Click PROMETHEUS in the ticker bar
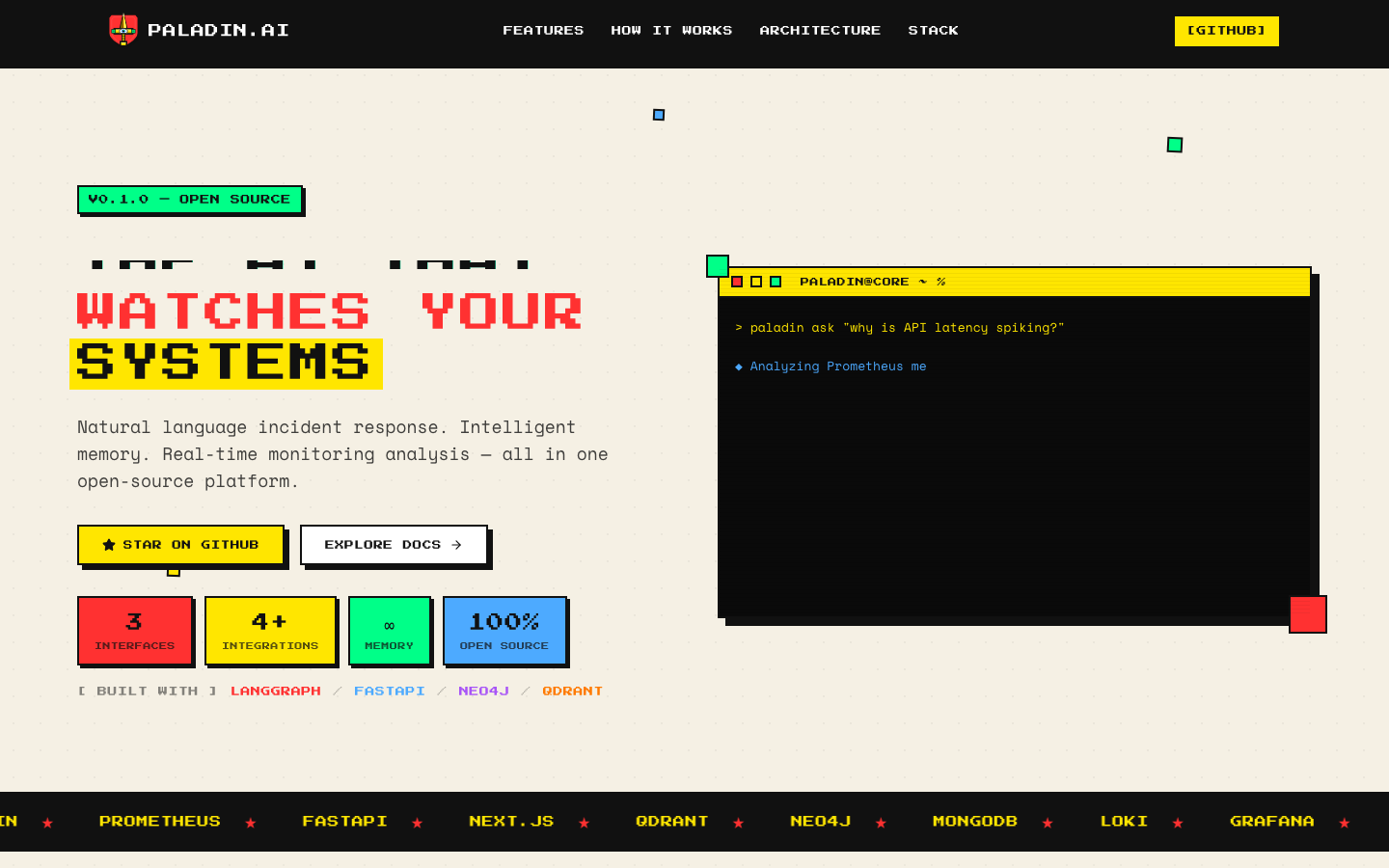 coord(160,822)
